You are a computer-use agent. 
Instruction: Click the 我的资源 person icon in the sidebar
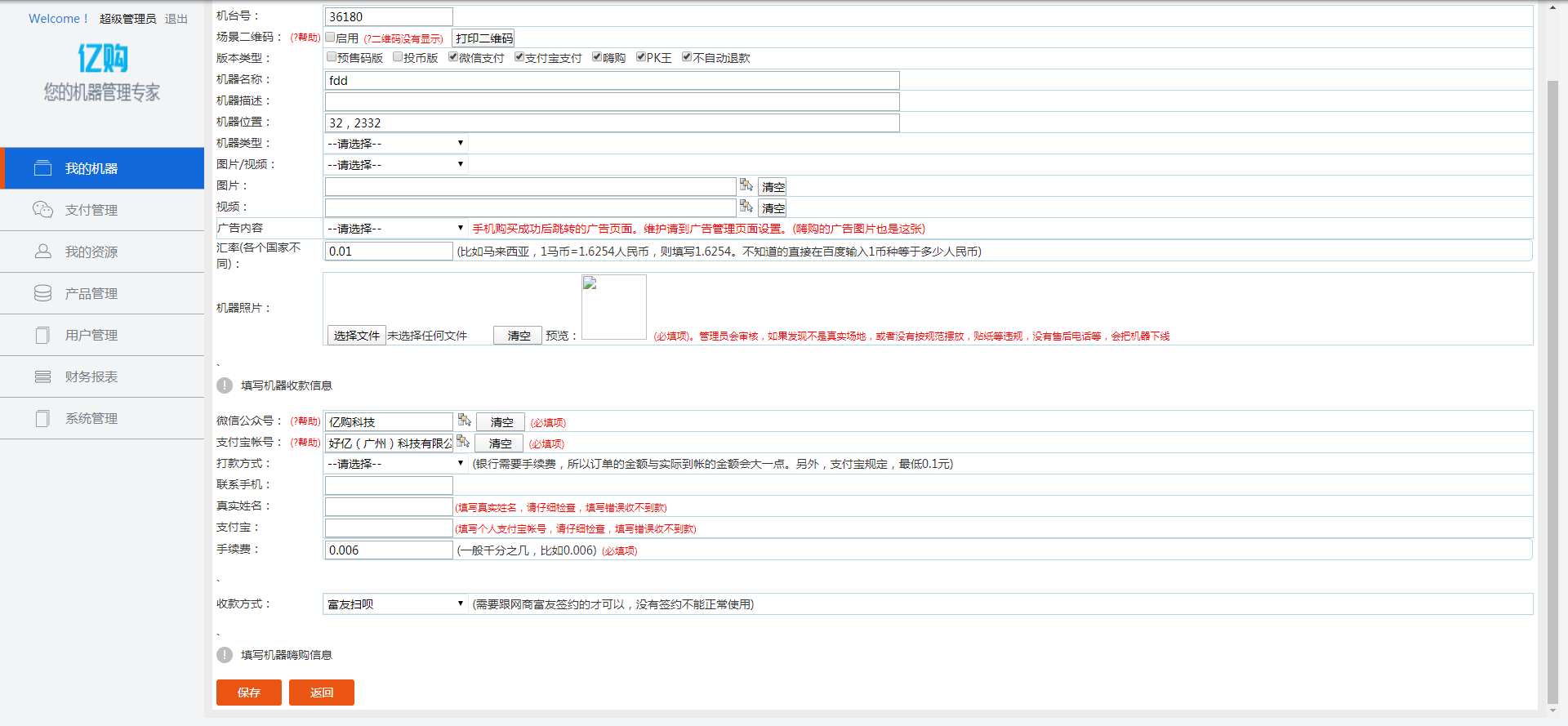click(42, 252)
